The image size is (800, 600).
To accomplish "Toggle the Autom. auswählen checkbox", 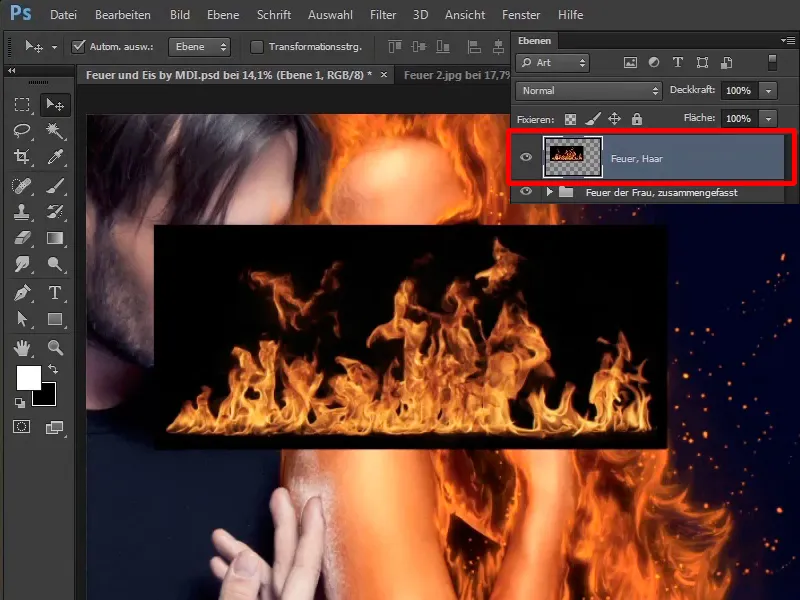I will click(x=78, y=46).
